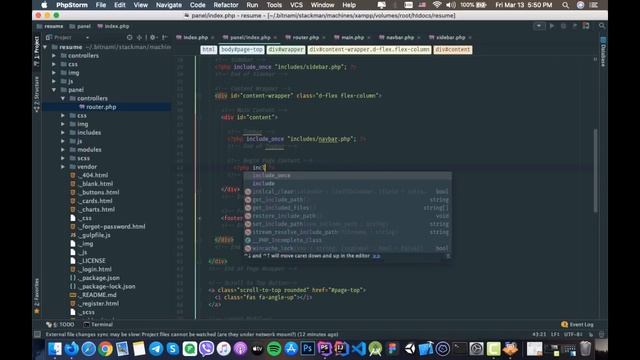This screenshot has width=640, height=360.
Task: Expand the top-level img folder
Action: (54, 73)
